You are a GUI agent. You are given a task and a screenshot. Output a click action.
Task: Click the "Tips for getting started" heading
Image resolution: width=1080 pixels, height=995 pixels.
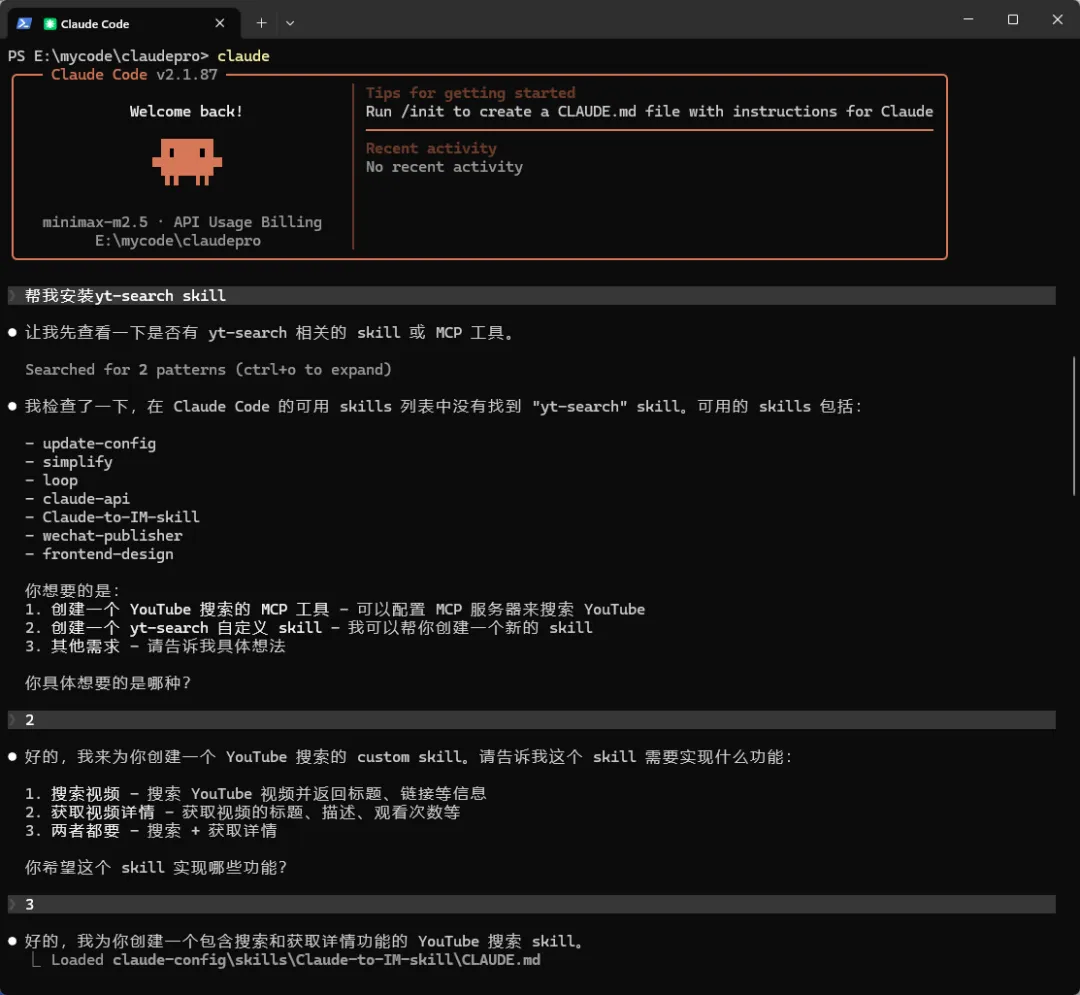point(470,93)
